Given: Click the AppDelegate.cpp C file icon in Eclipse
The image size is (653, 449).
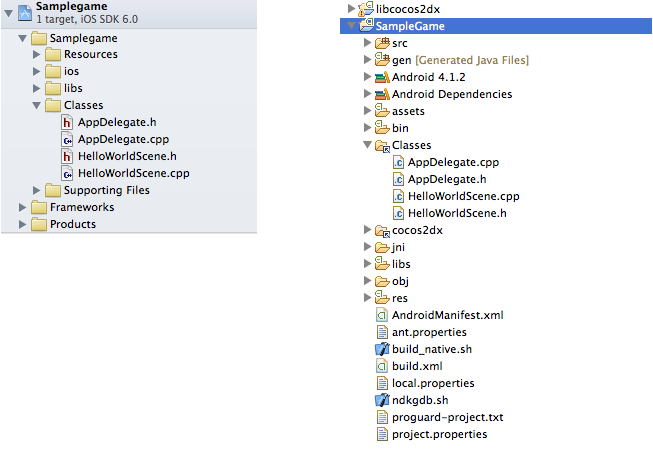Looking at the screenshot, I should tap(398, 162).
